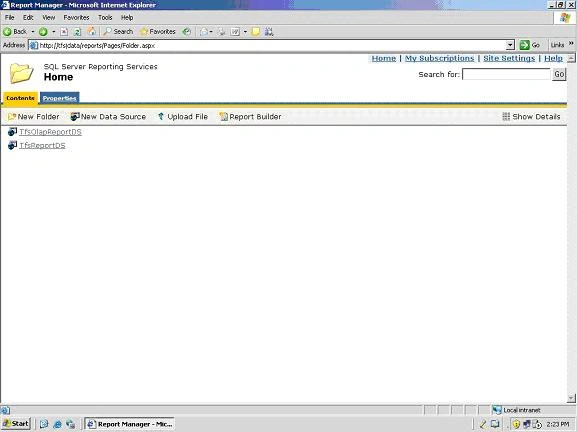
Task: Click the last icon in the IE toolbar
Action: [269, 32]
